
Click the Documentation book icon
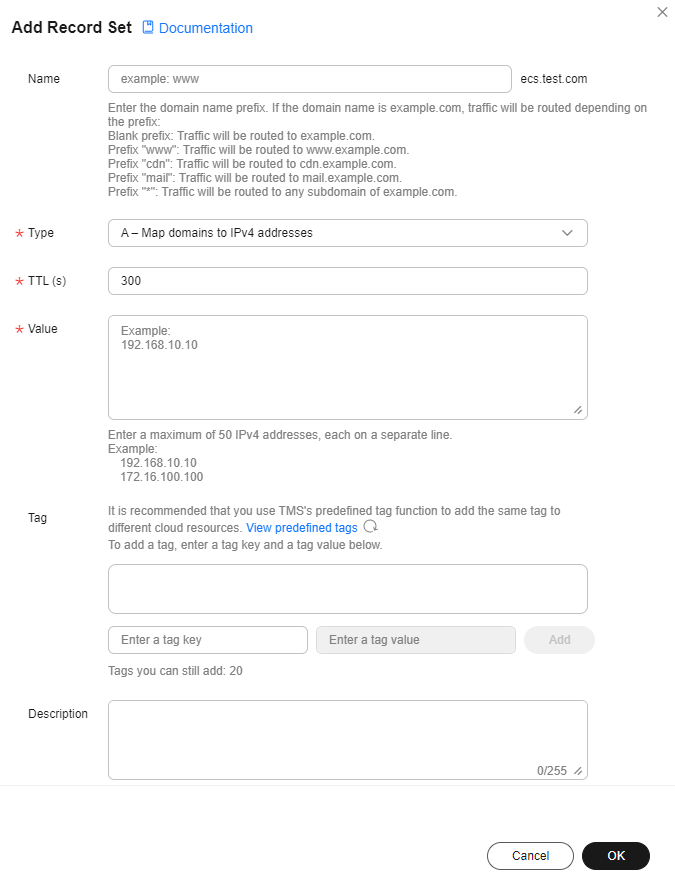tap(147, 27)
